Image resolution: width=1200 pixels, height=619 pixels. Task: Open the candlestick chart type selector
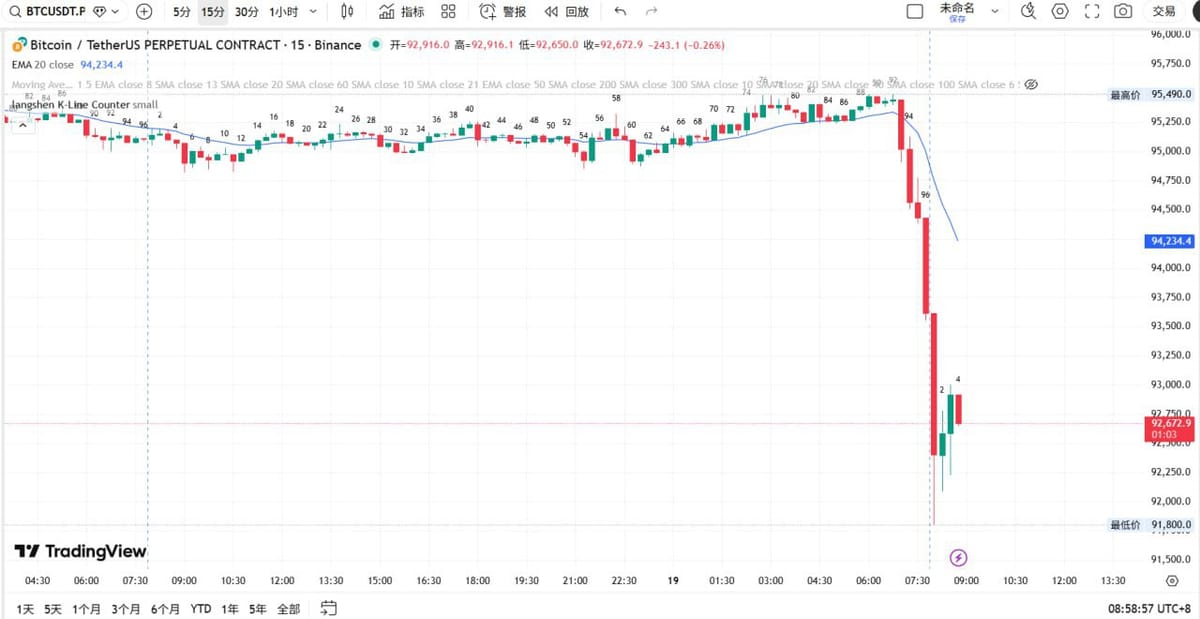[x=347, y=12]
